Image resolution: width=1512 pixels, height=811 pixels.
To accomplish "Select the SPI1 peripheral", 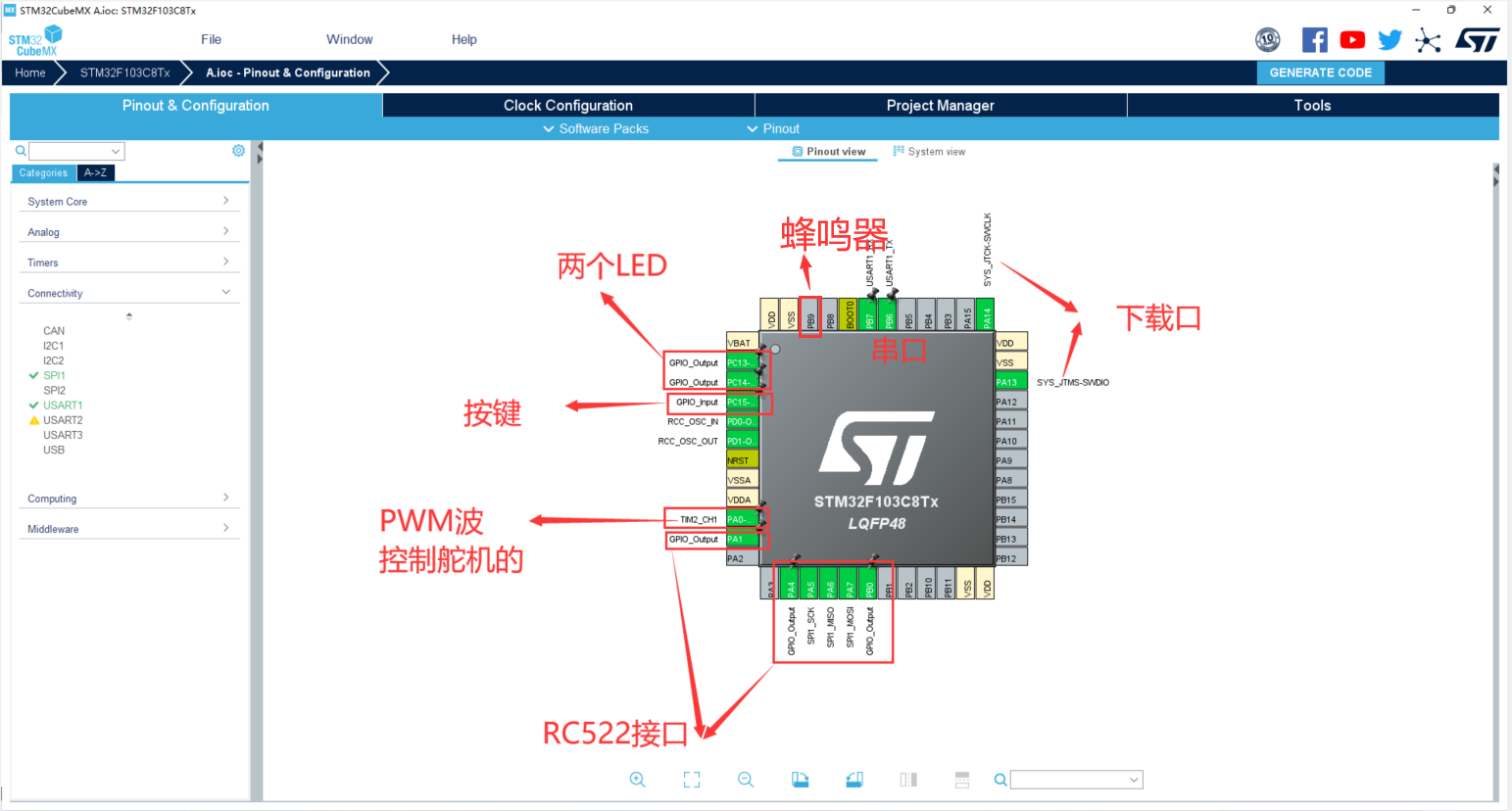I will coord(54,375).
